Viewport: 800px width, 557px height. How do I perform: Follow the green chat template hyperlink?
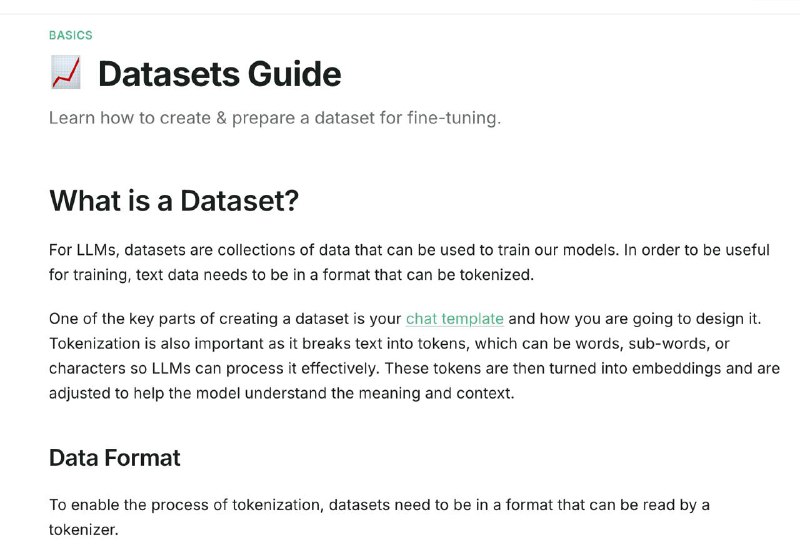tap(455, 319)
